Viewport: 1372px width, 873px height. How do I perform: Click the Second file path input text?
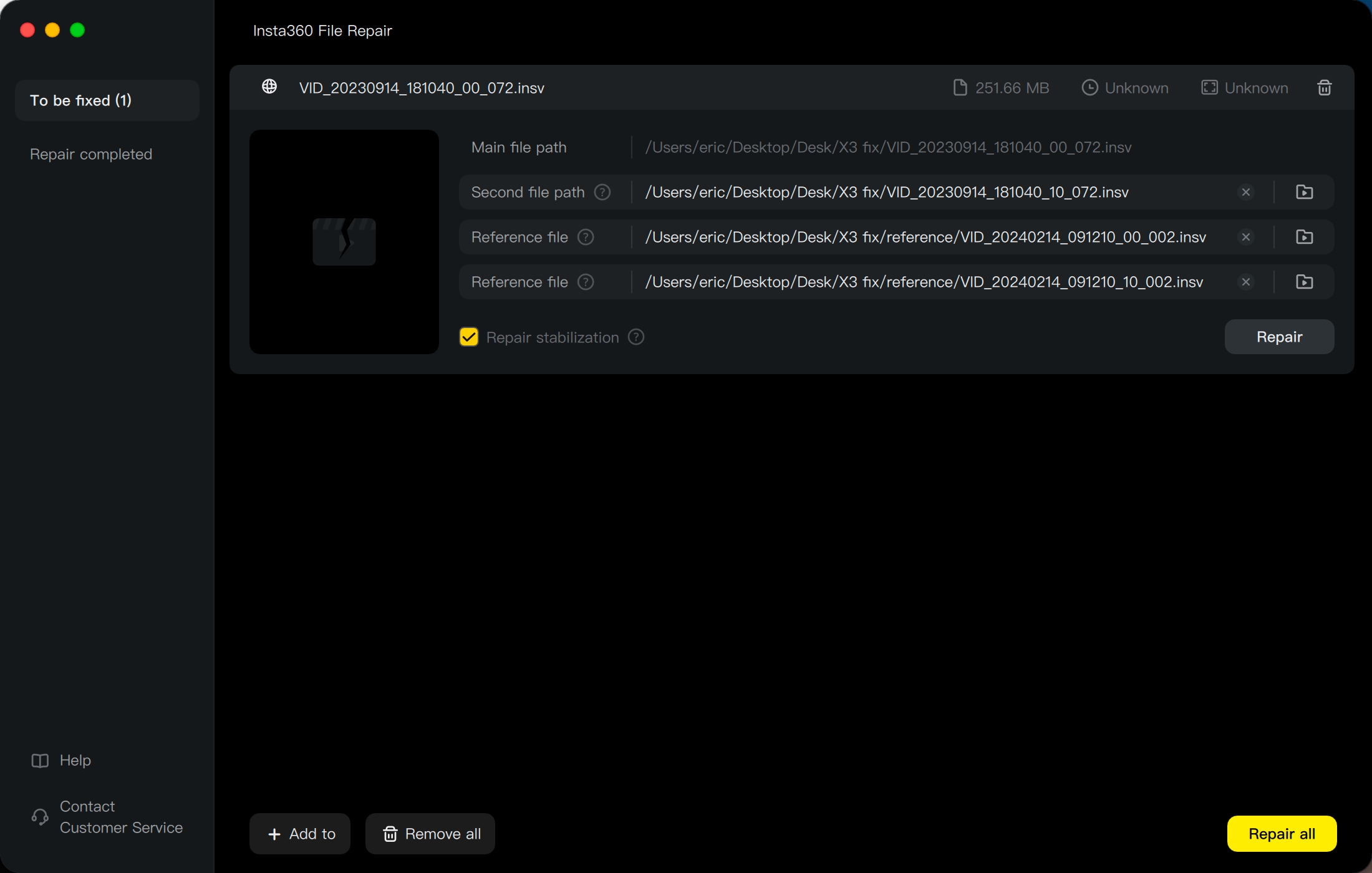(x=887, y=192)
